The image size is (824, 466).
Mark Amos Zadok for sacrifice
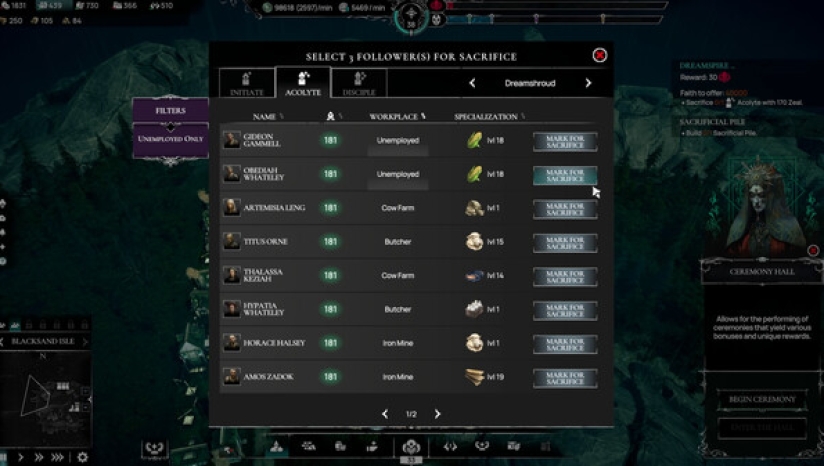coord(565,378)
